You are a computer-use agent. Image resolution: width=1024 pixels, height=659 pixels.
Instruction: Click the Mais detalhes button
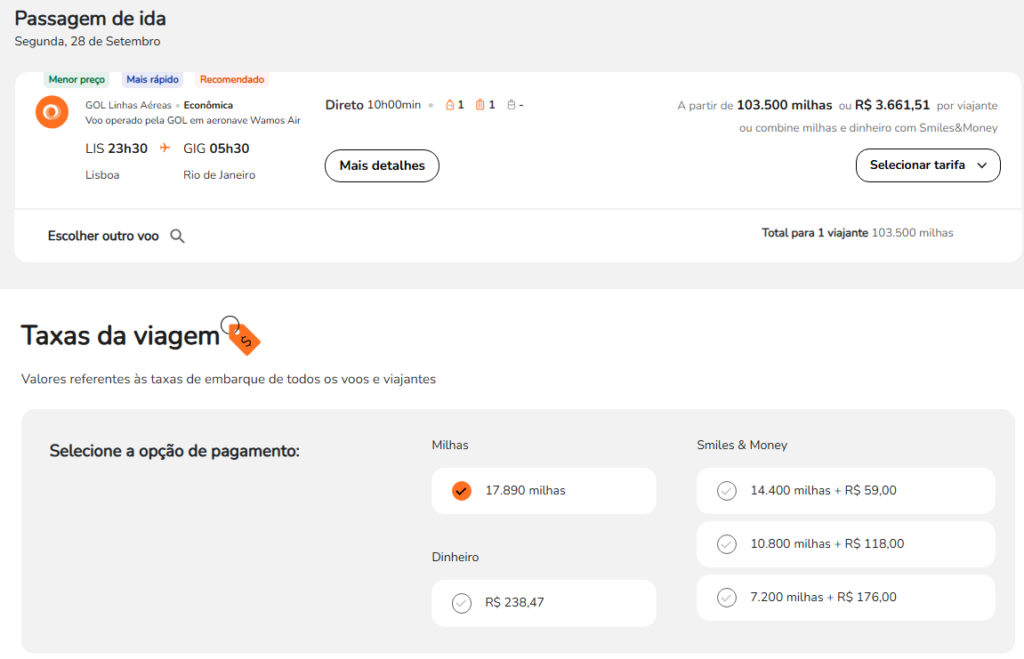tap(382, 165)
